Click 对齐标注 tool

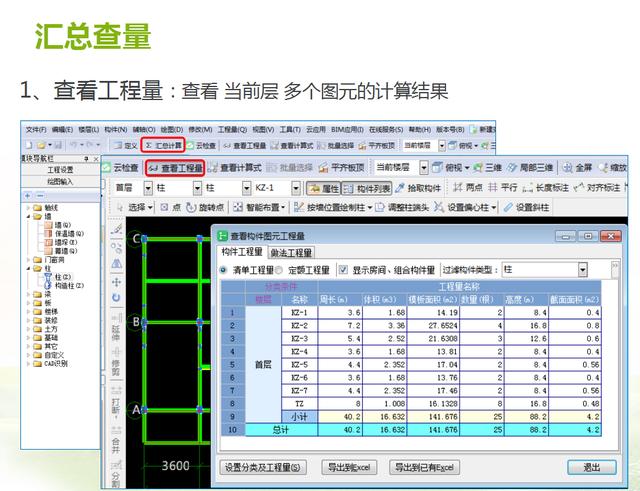pos(596,188)
